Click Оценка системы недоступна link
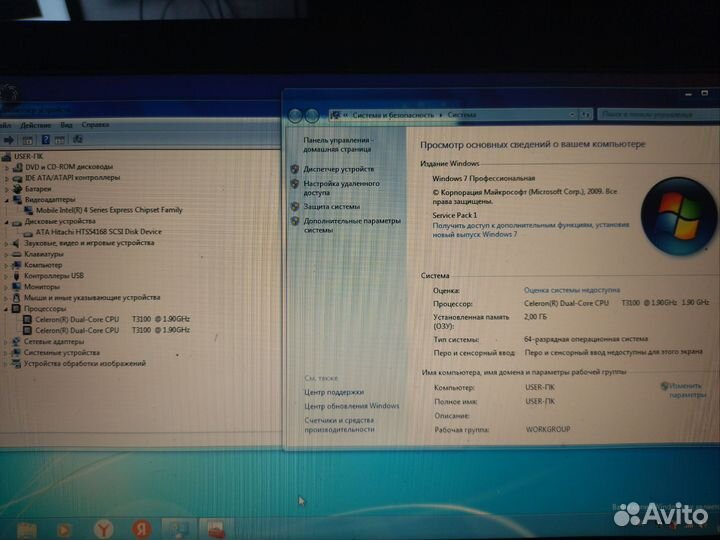The width and height of the screenshot is (720, 540). pyautogui.click(x=572, y=290)
